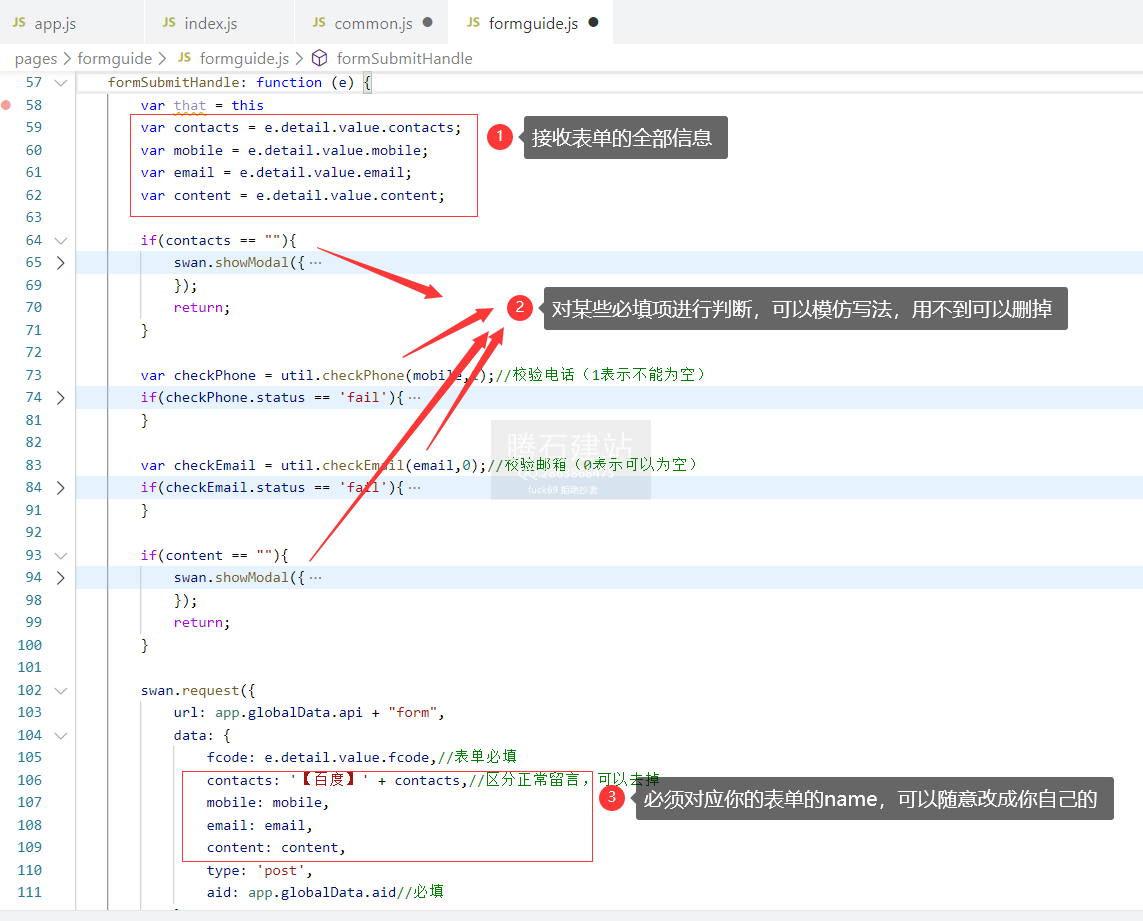
Task: Select the common.js tab
Action: (373, 23)
